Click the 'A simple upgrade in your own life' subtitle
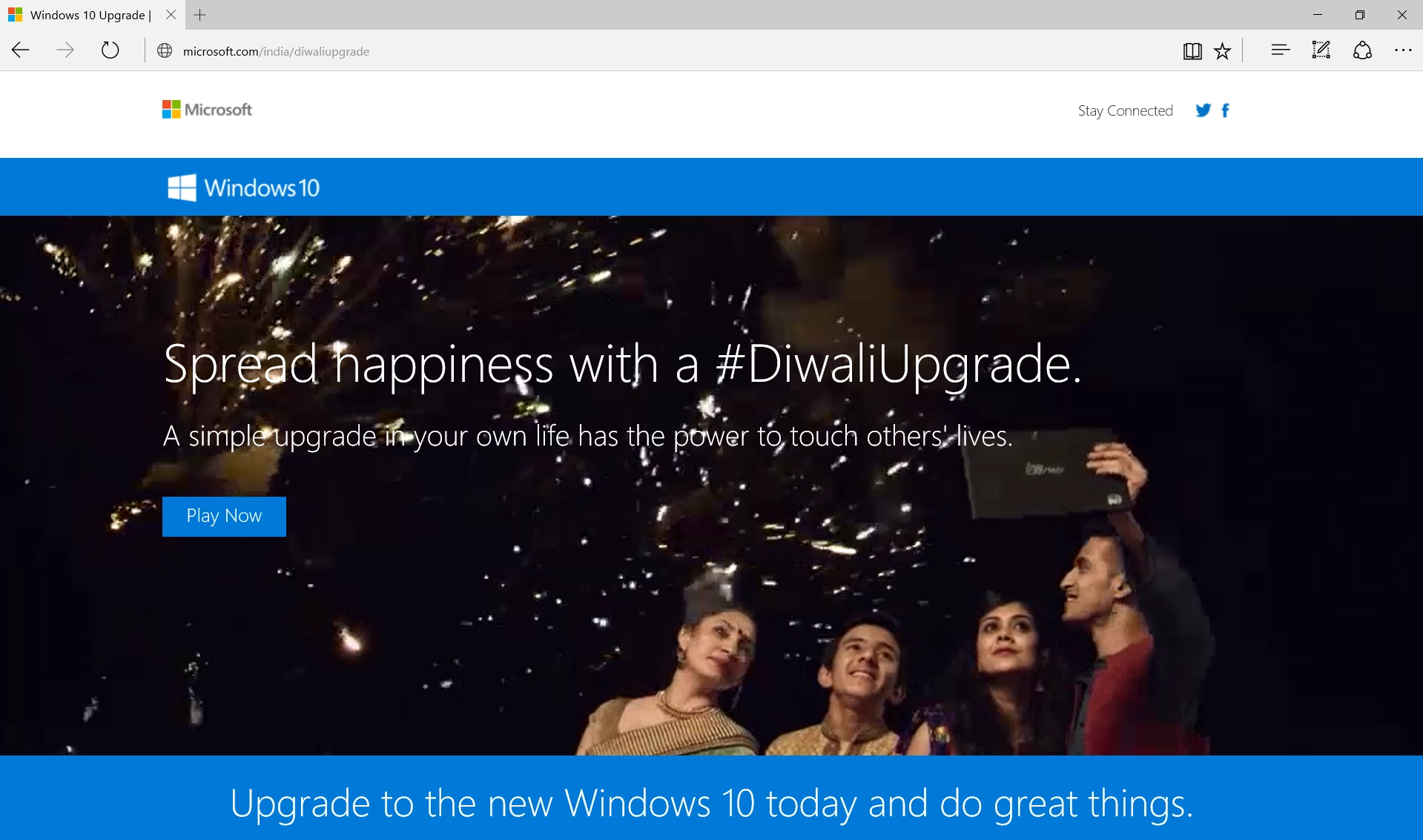This screenshot has height=840, width=1423. pyautogui.click(x=588, y=436)
